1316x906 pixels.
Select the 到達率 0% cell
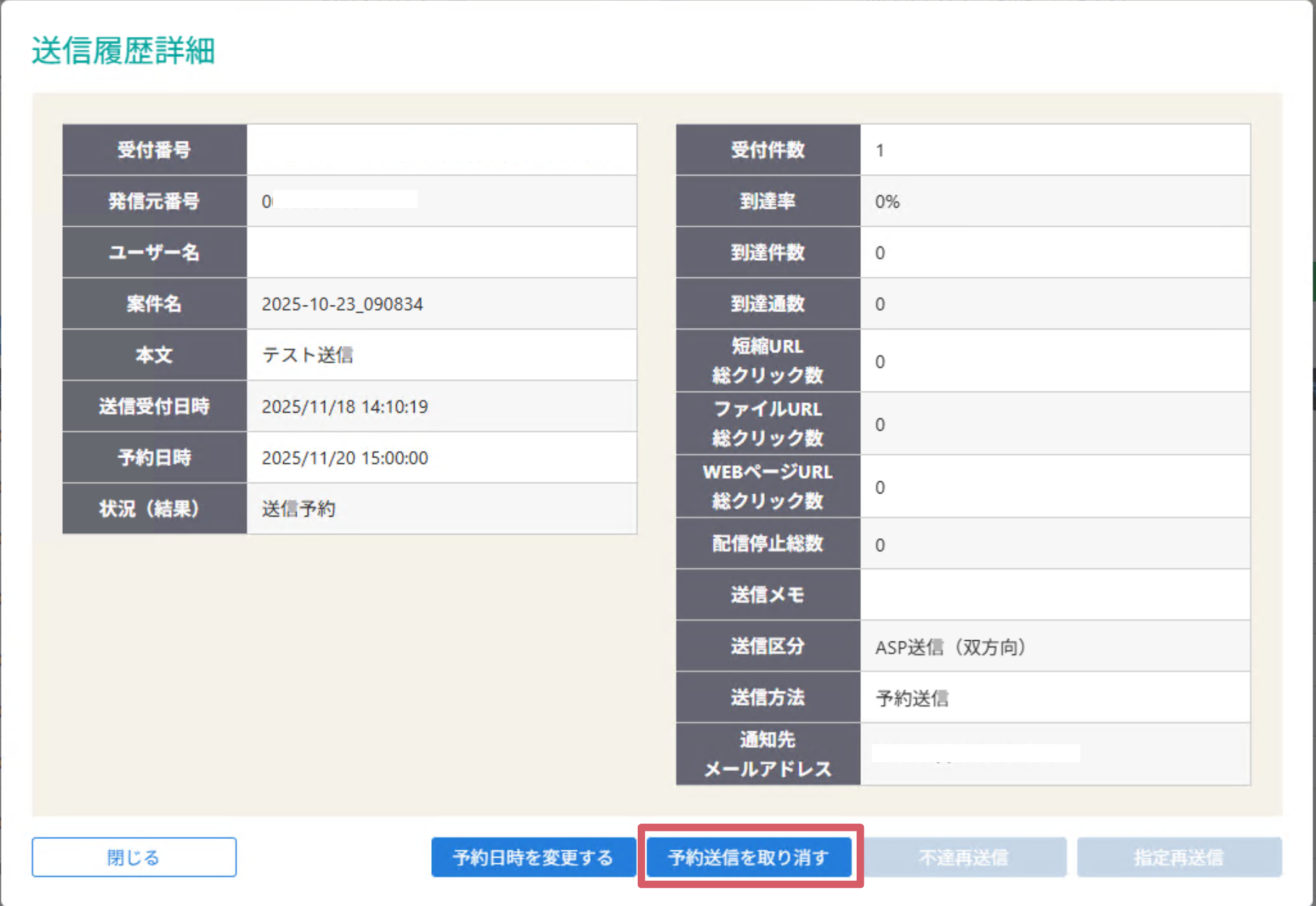coord(1055,201)
